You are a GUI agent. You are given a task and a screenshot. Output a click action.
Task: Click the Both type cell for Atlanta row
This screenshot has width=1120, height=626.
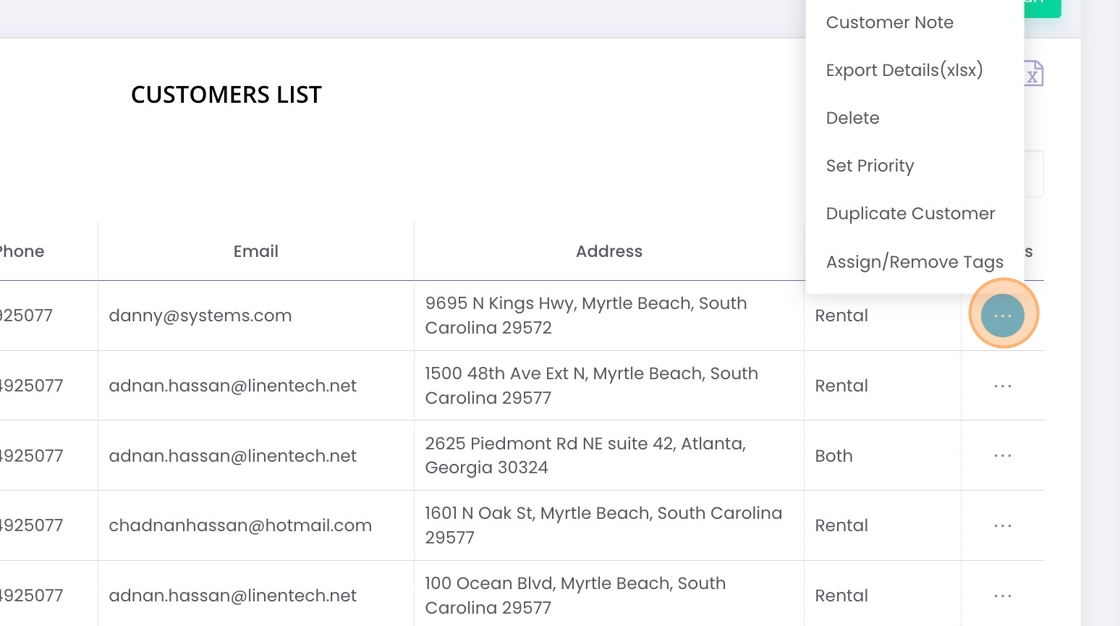pos(834,456)
